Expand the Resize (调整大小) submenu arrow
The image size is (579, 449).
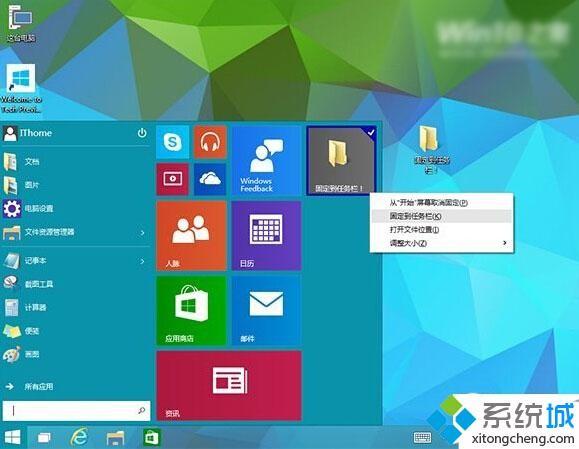pyautogui.click(x=504, y=243)
